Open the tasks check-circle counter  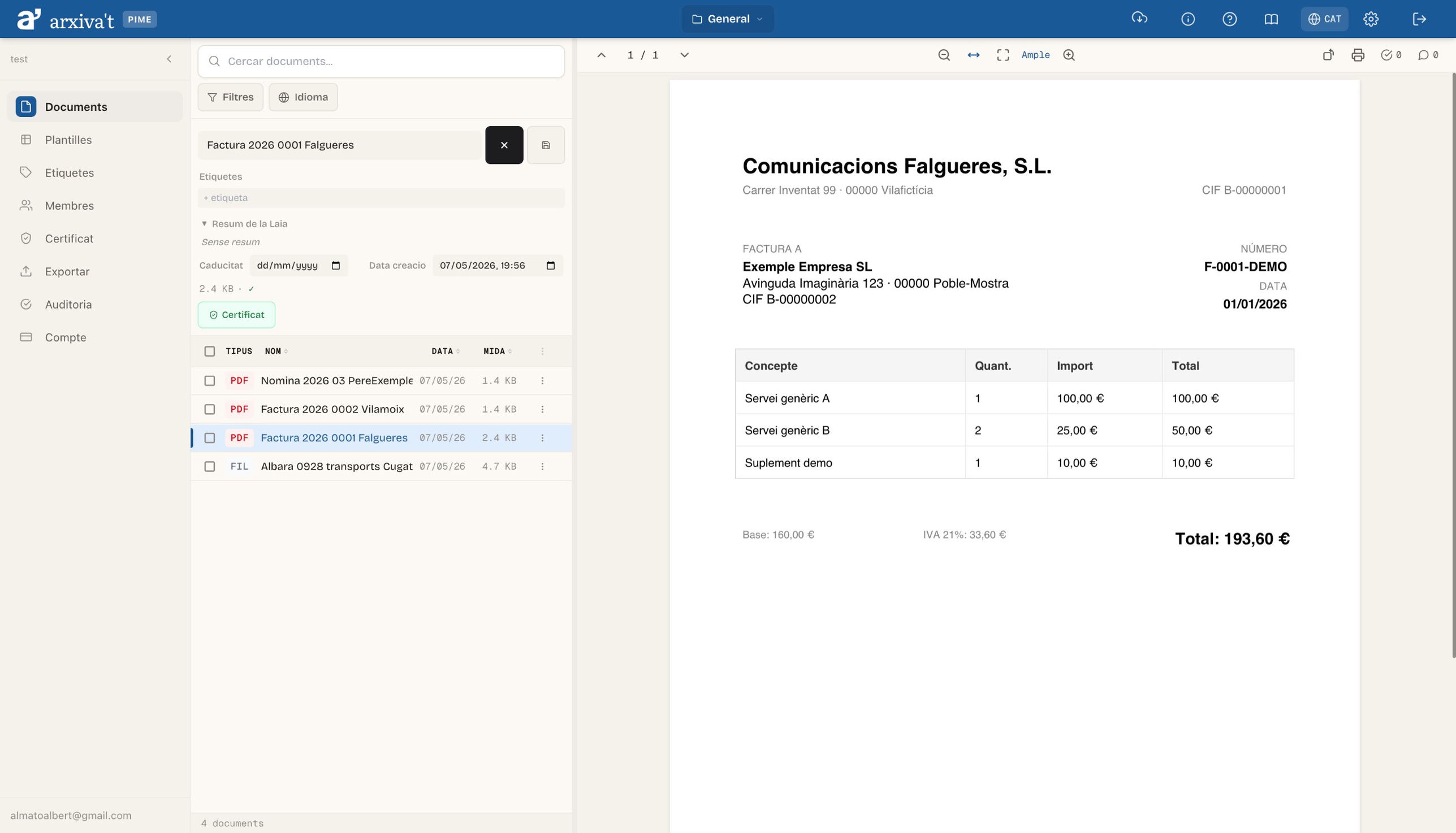[x=1391, y=55]
